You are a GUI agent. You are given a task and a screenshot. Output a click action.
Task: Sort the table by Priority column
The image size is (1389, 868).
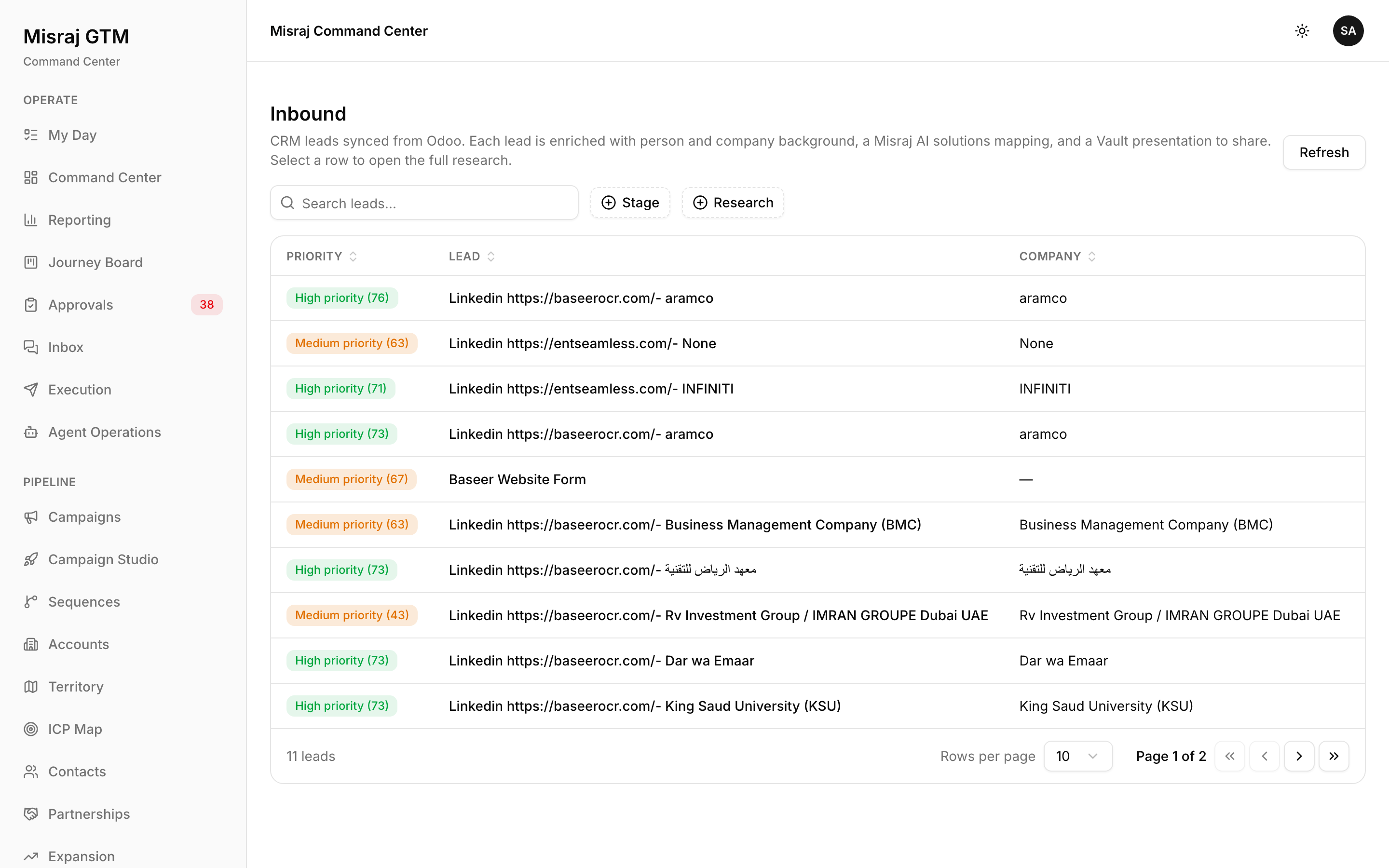(x=321, y=257)
